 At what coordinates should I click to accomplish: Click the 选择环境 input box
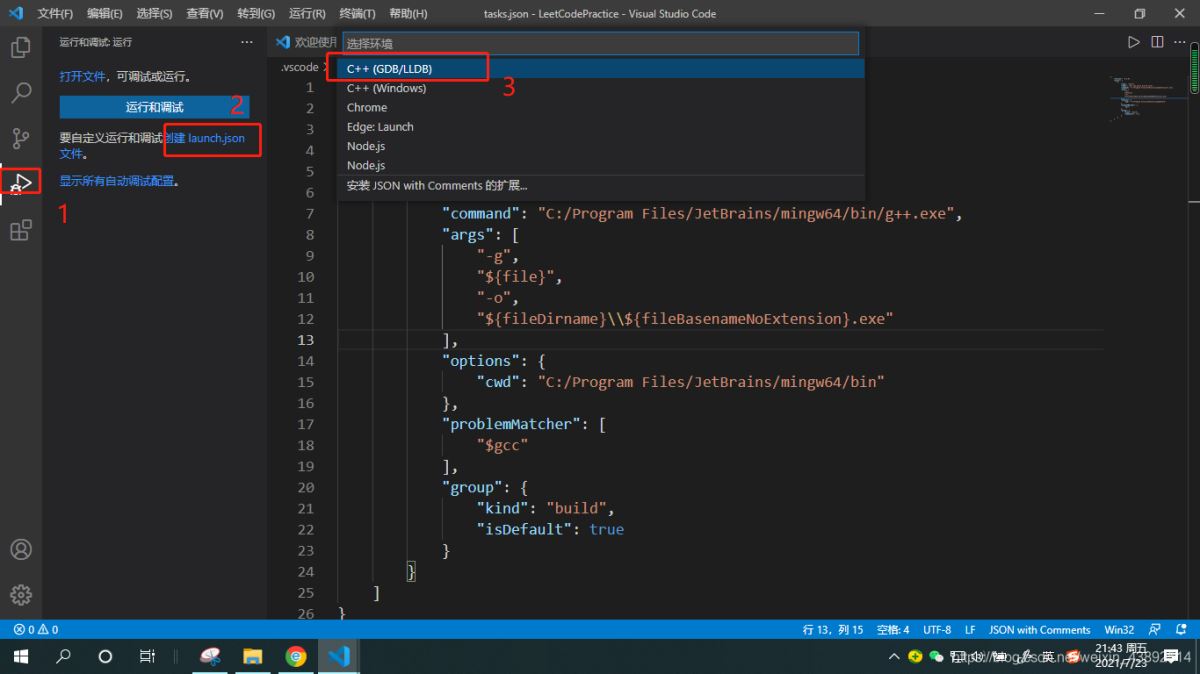click(600, 44)
